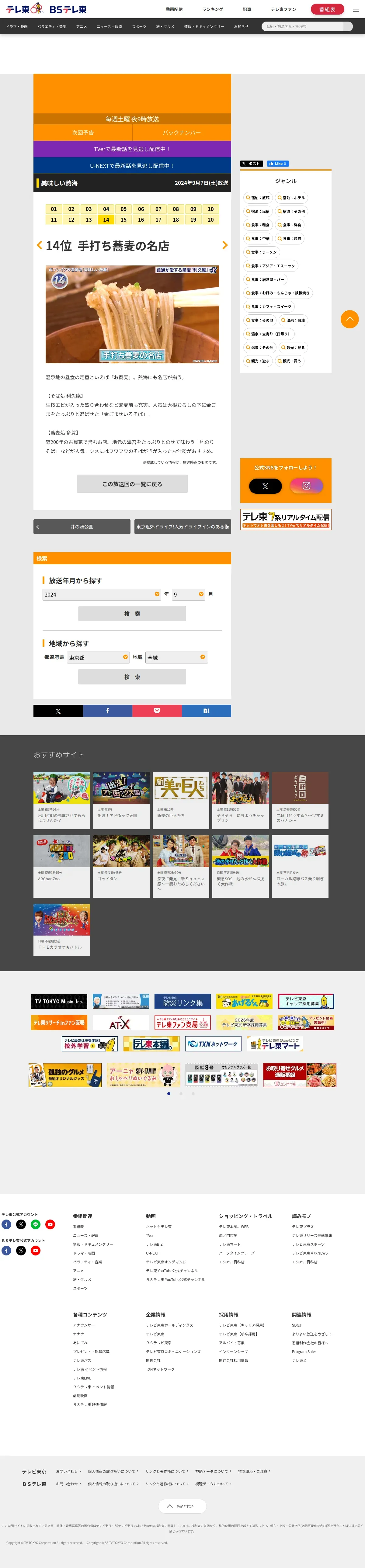365x1568 pixels.
Task: Open ゴッドタン recommended site card
Action: point(121,866)
